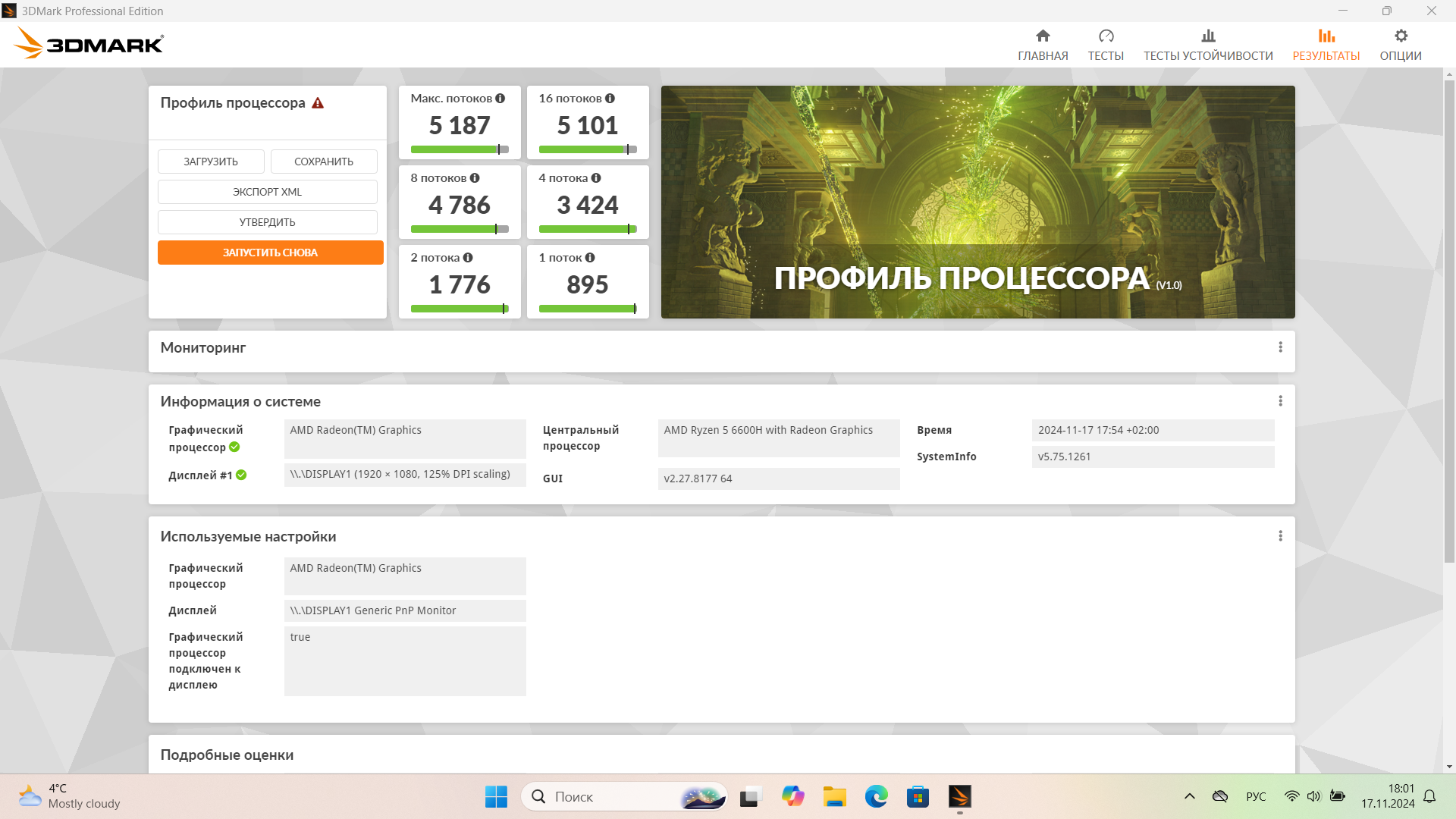The width and height of the screenshot is (1456, 819).
Task: Switch to Тесты tab
Action: coord(1105,45)
